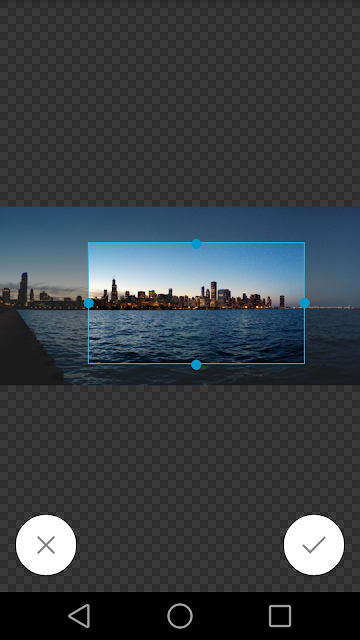The height and width of the screenshot is (640, 360).
Task: Click the water inside the crop selection
Action: 196,336
